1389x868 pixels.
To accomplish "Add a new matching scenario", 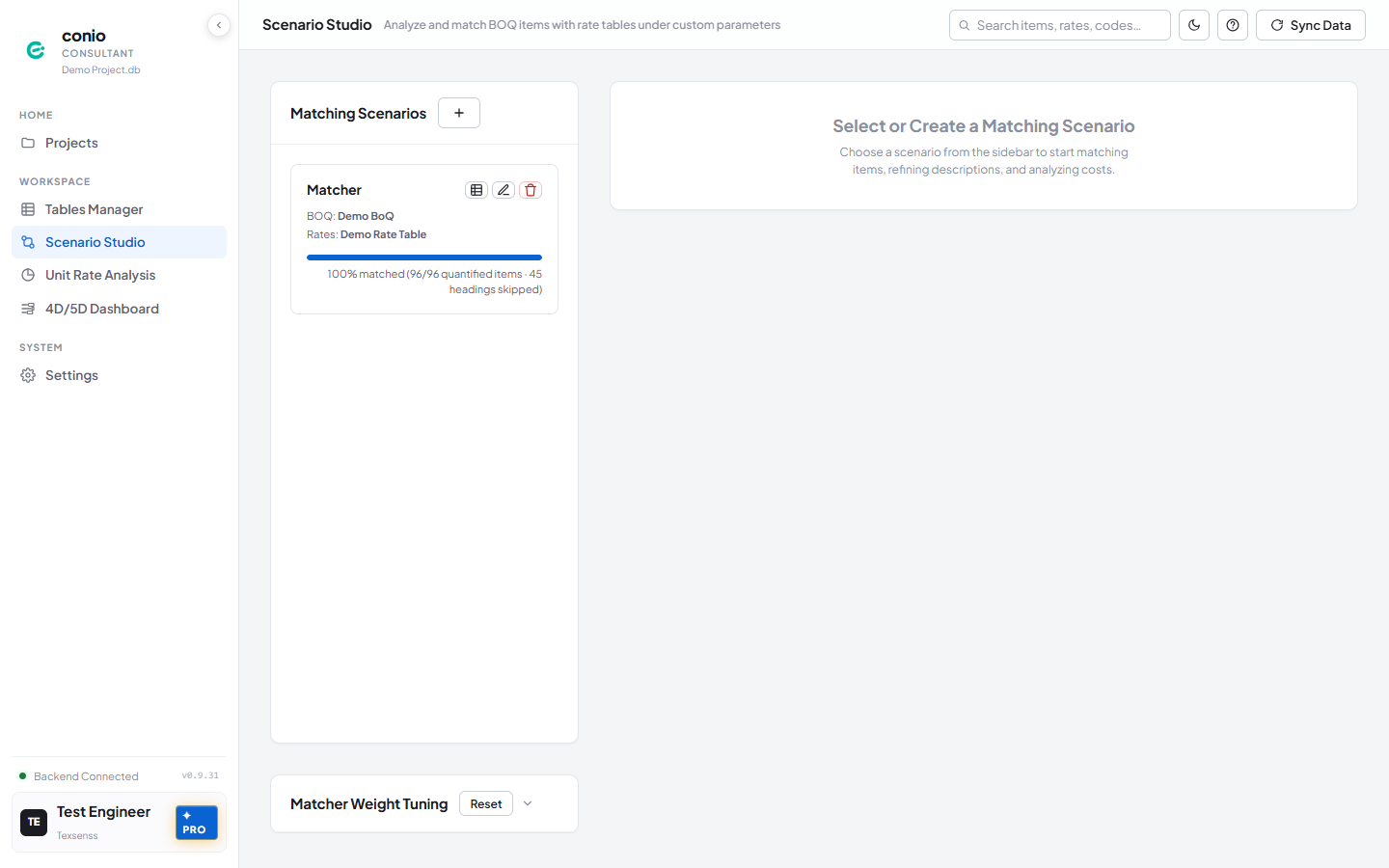I will coord(459,113).
